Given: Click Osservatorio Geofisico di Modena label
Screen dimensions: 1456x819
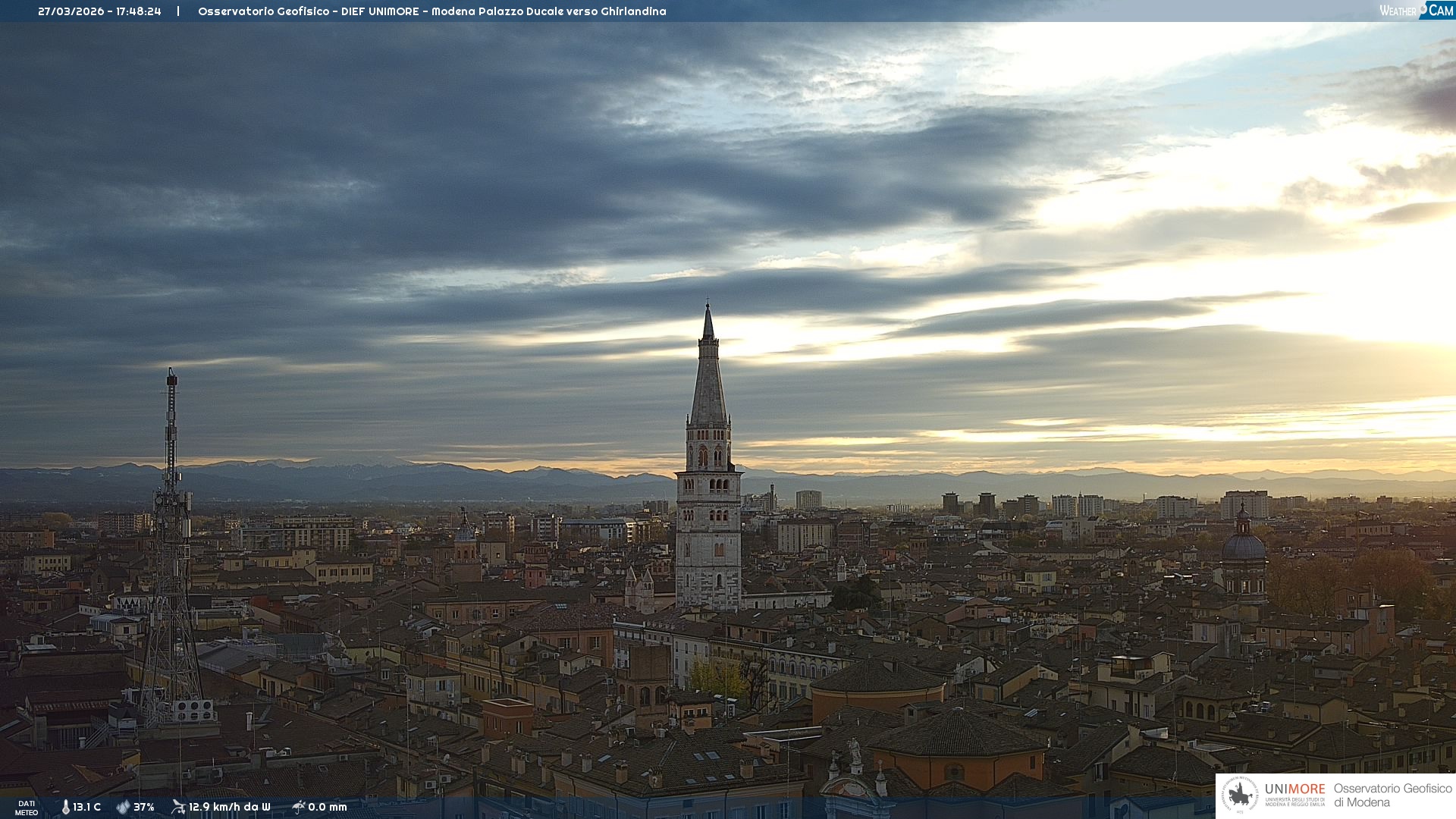Looking at the screenshot, I should point(1392,795).
